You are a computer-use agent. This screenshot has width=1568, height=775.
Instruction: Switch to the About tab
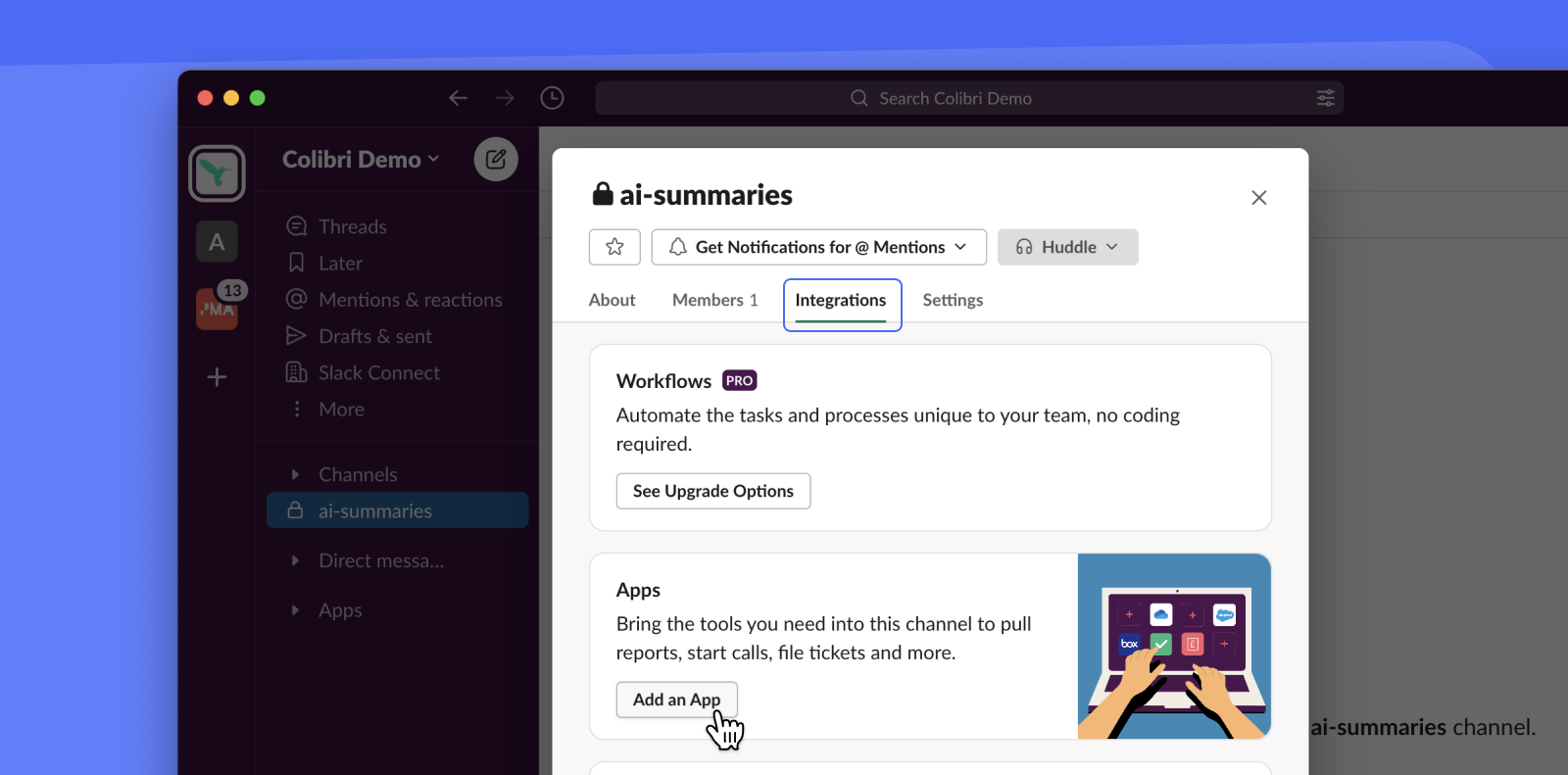[x=612, y=300]
